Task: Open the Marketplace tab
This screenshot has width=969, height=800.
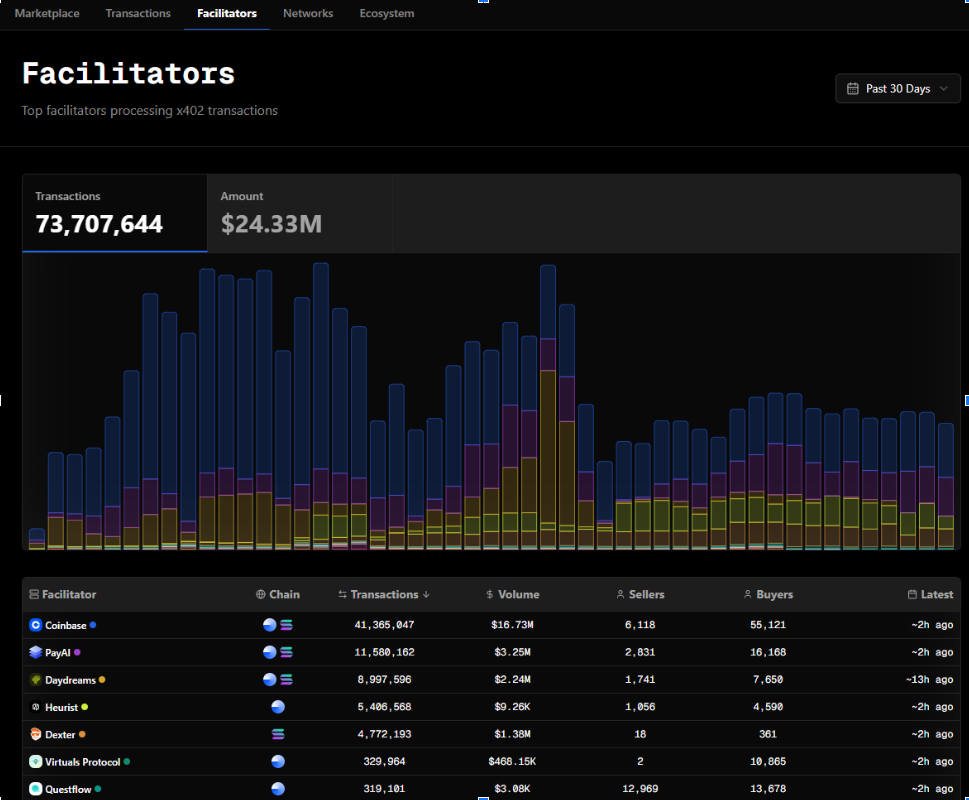Action: point(47,13)
